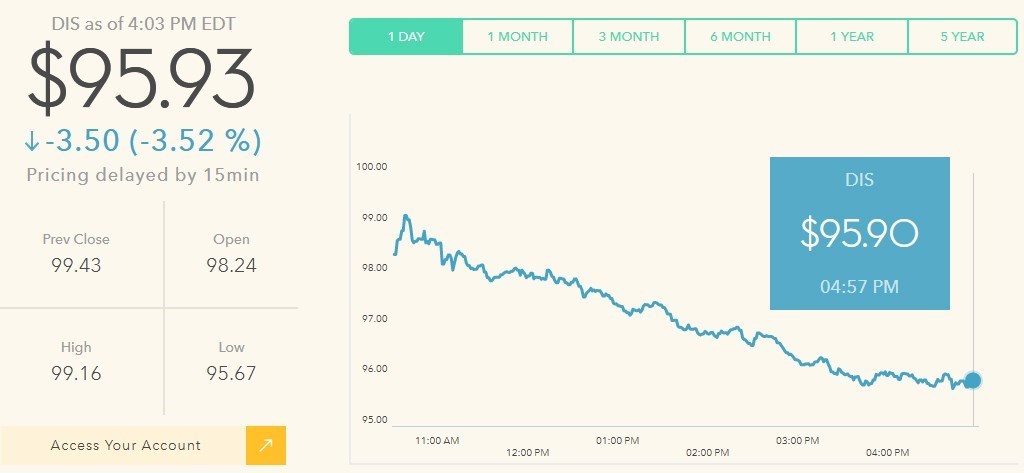Click the yellow arrow icon beside Access Your Account
The height and width of the screenshot is (473, 1024).
click(266, 445)
